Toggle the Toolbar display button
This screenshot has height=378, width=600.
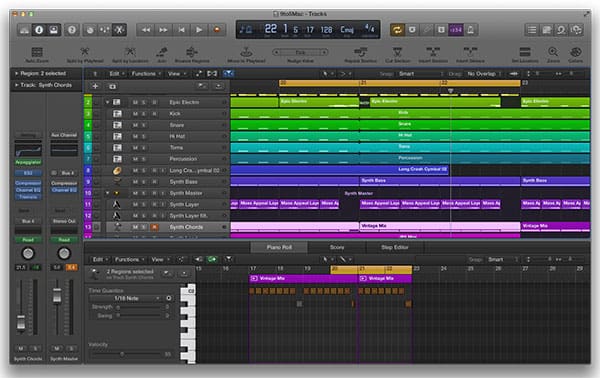pos(54,30)
